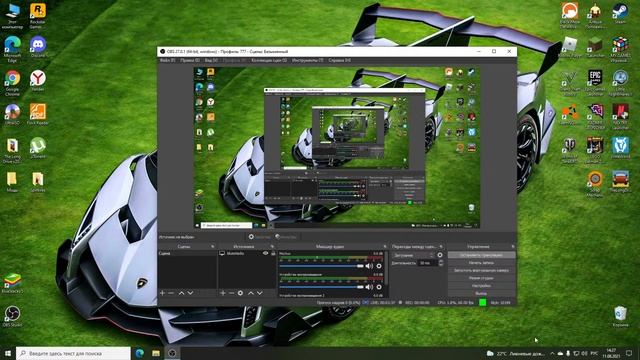Image resolution: width=640 pixels, height=360 pixels.
Task: Click the Windows taskbar search box
Action: tap(73, 353)
